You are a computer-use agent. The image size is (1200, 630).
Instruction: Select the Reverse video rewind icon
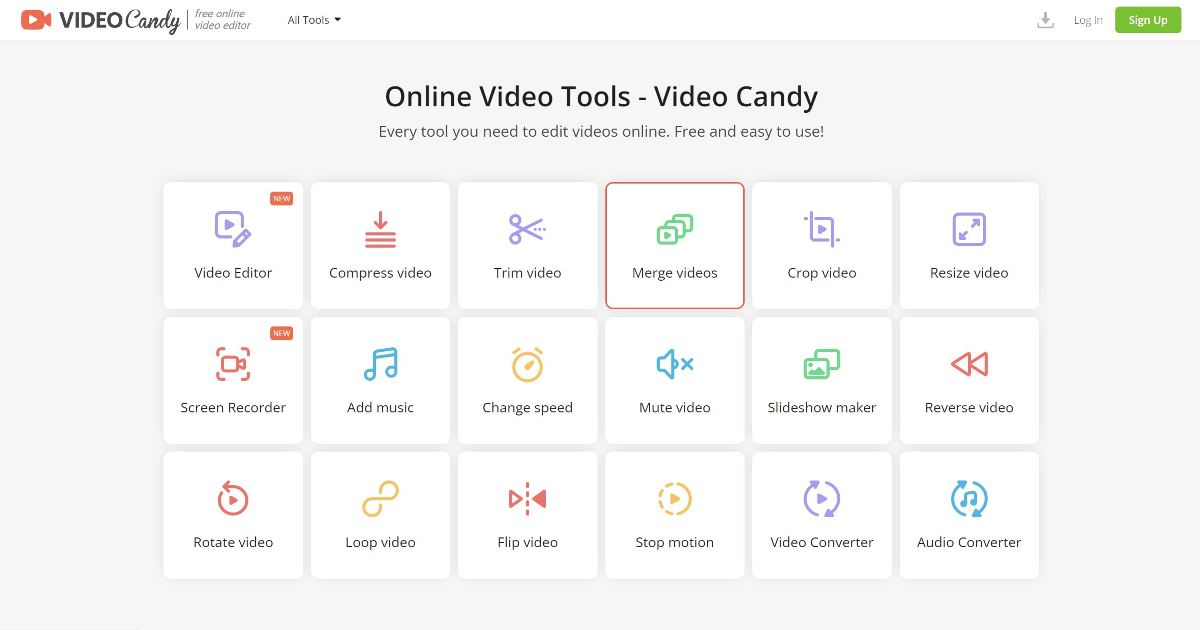click(968, 363)
